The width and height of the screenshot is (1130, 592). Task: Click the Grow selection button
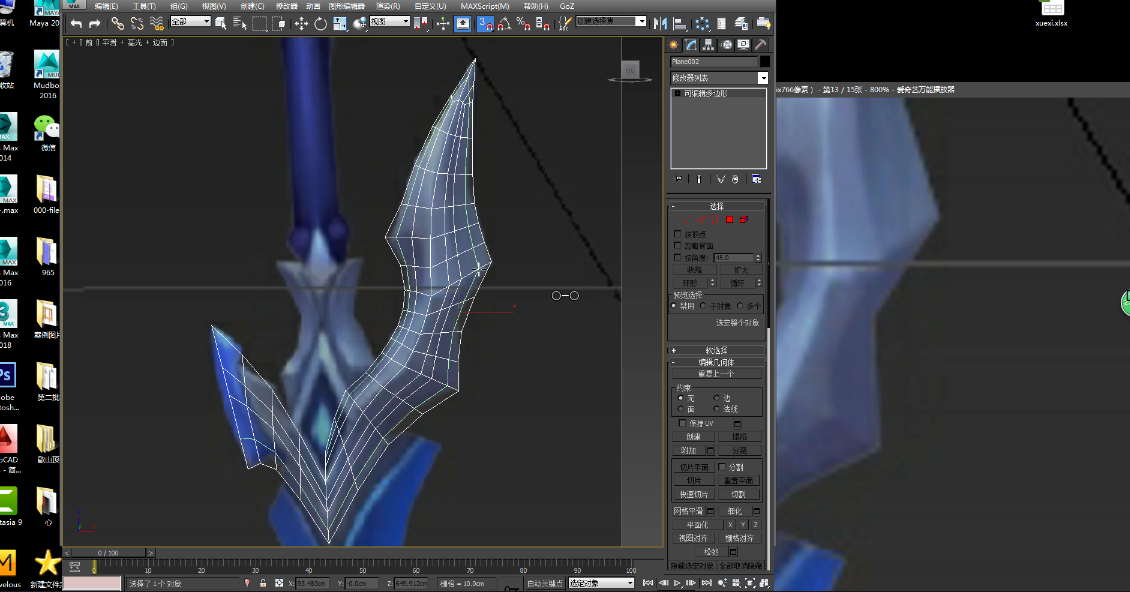[x=740, y=270]
